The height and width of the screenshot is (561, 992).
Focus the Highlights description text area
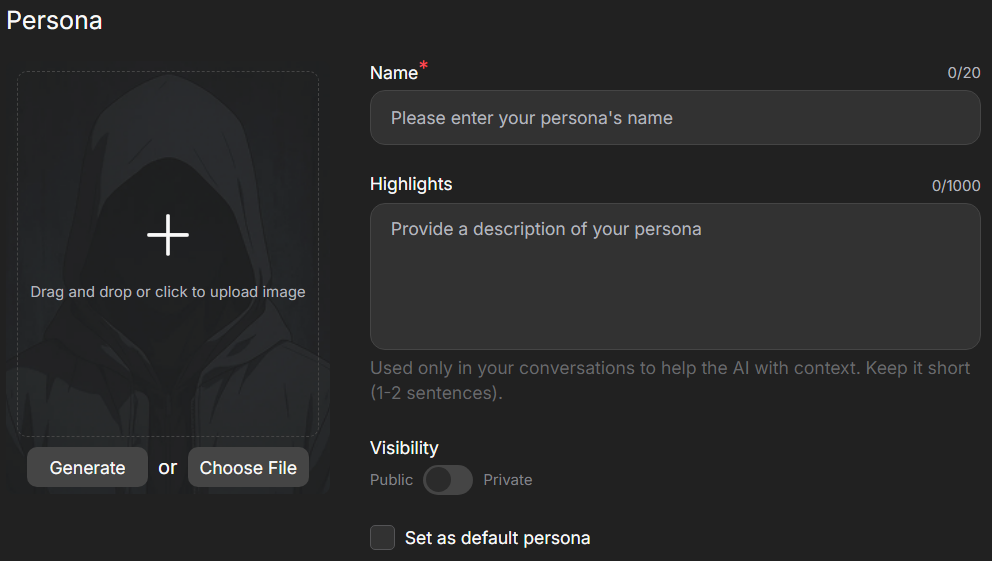pos(675,277)
